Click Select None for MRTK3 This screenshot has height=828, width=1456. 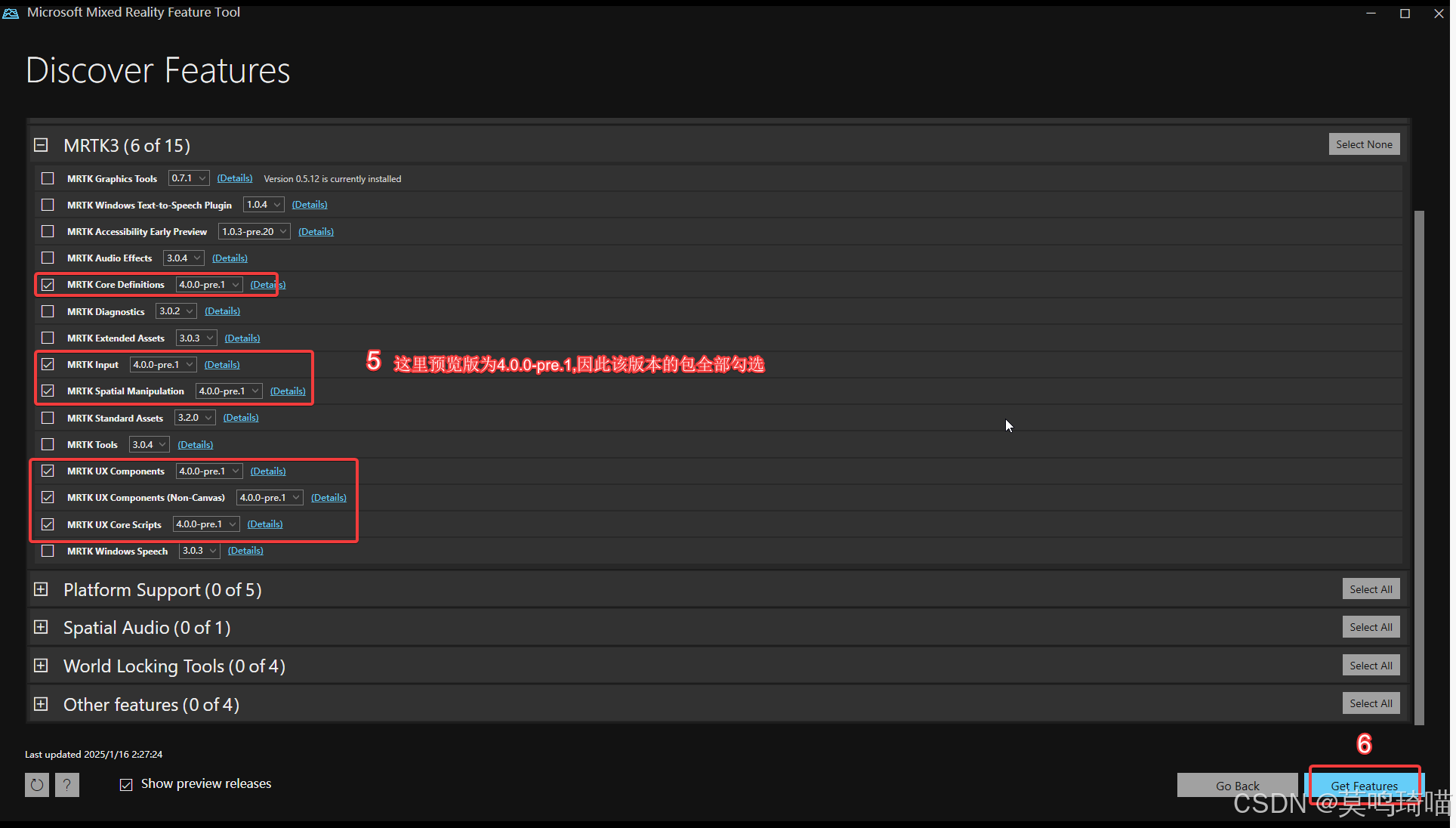pyautogui.click(x=1363, y=144)
